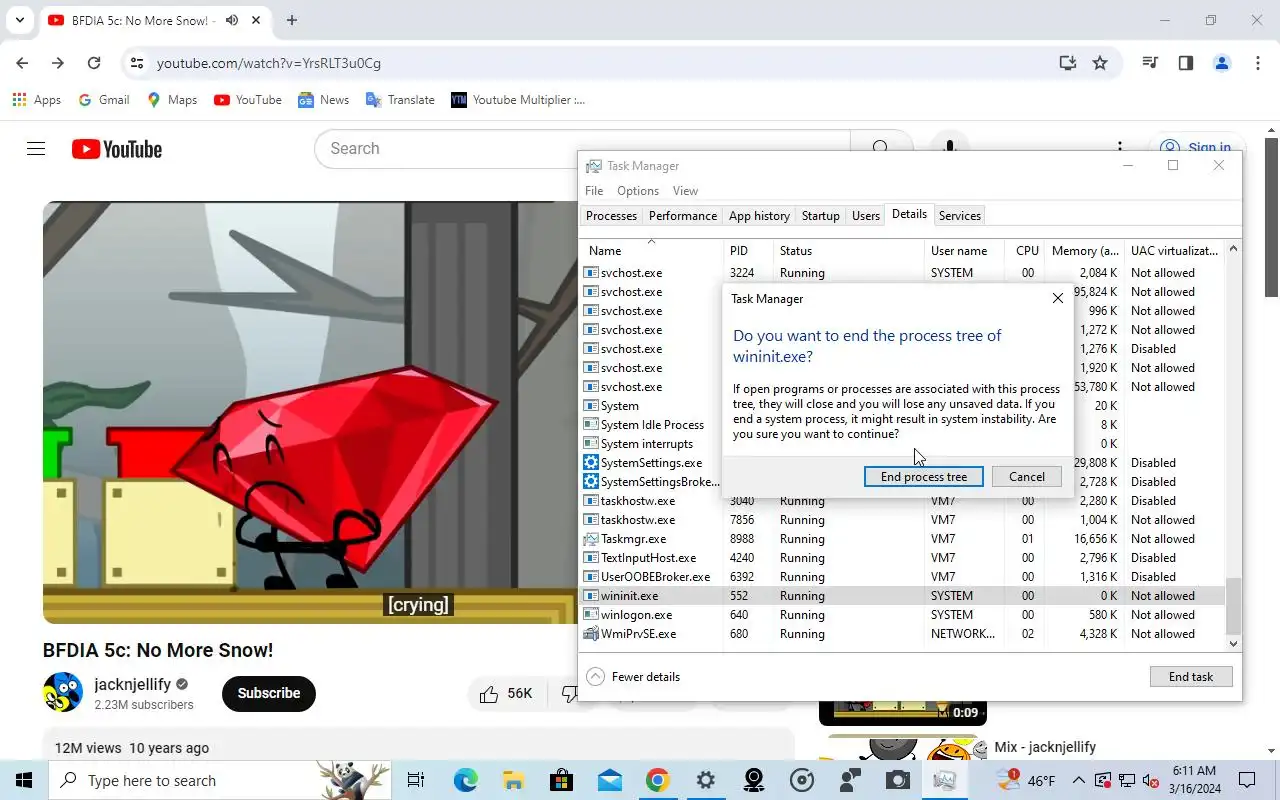Sort by User name column
Screen dimensions: 1280x800
pos(965,251)
